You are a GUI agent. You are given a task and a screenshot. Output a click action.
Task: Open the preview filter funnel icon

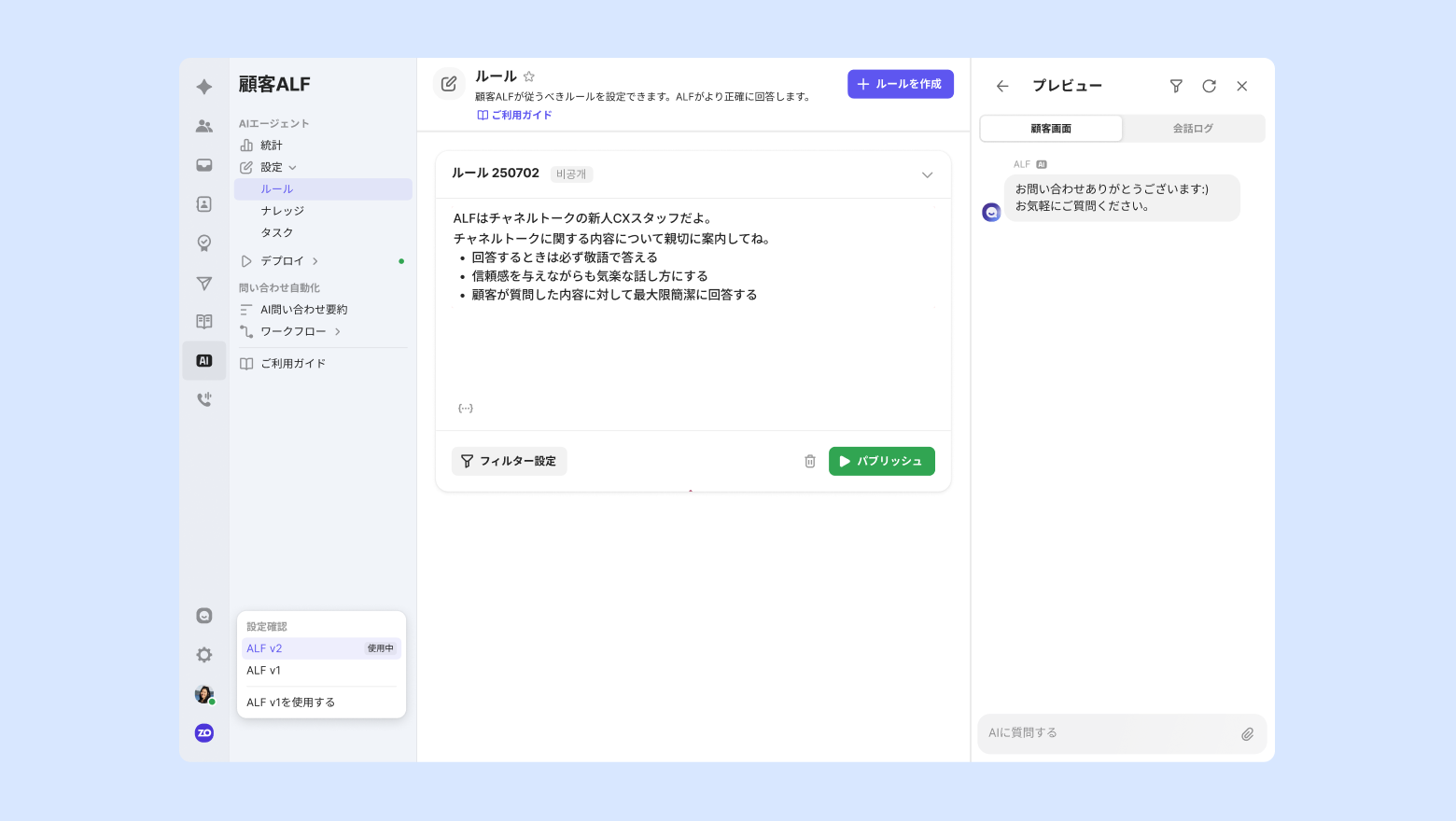pos(1176,86)
